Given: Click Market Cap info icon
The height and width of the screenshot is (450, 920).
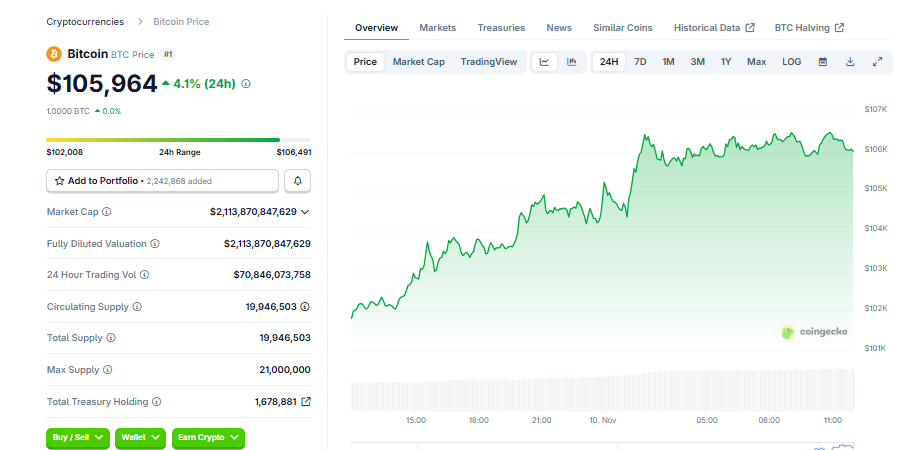Looking at the screenshot, I should point(107,212).
